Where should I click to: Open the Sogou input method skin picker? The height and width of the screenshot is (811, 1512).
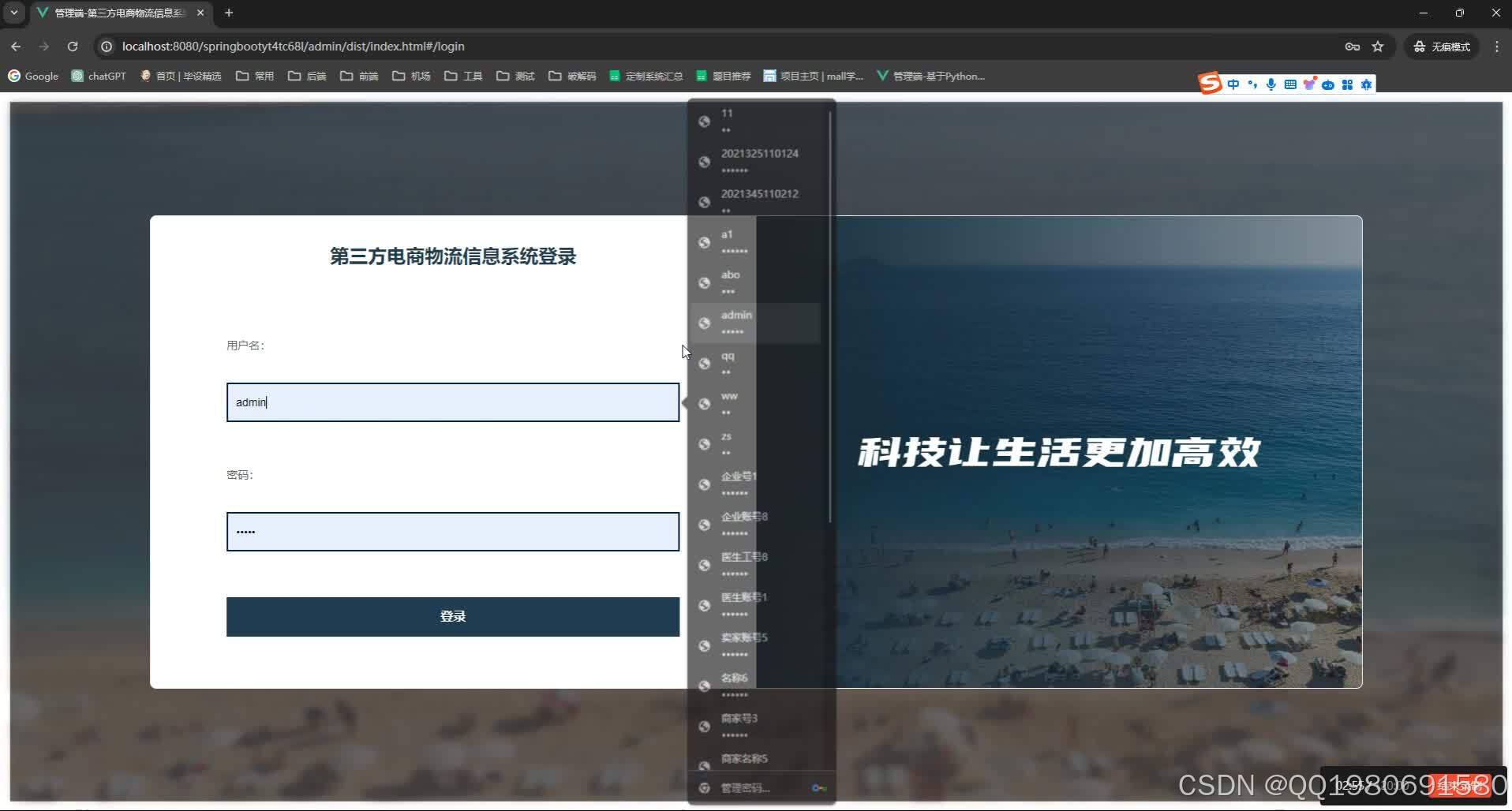pyautogui.click(x=1311, y=84)
